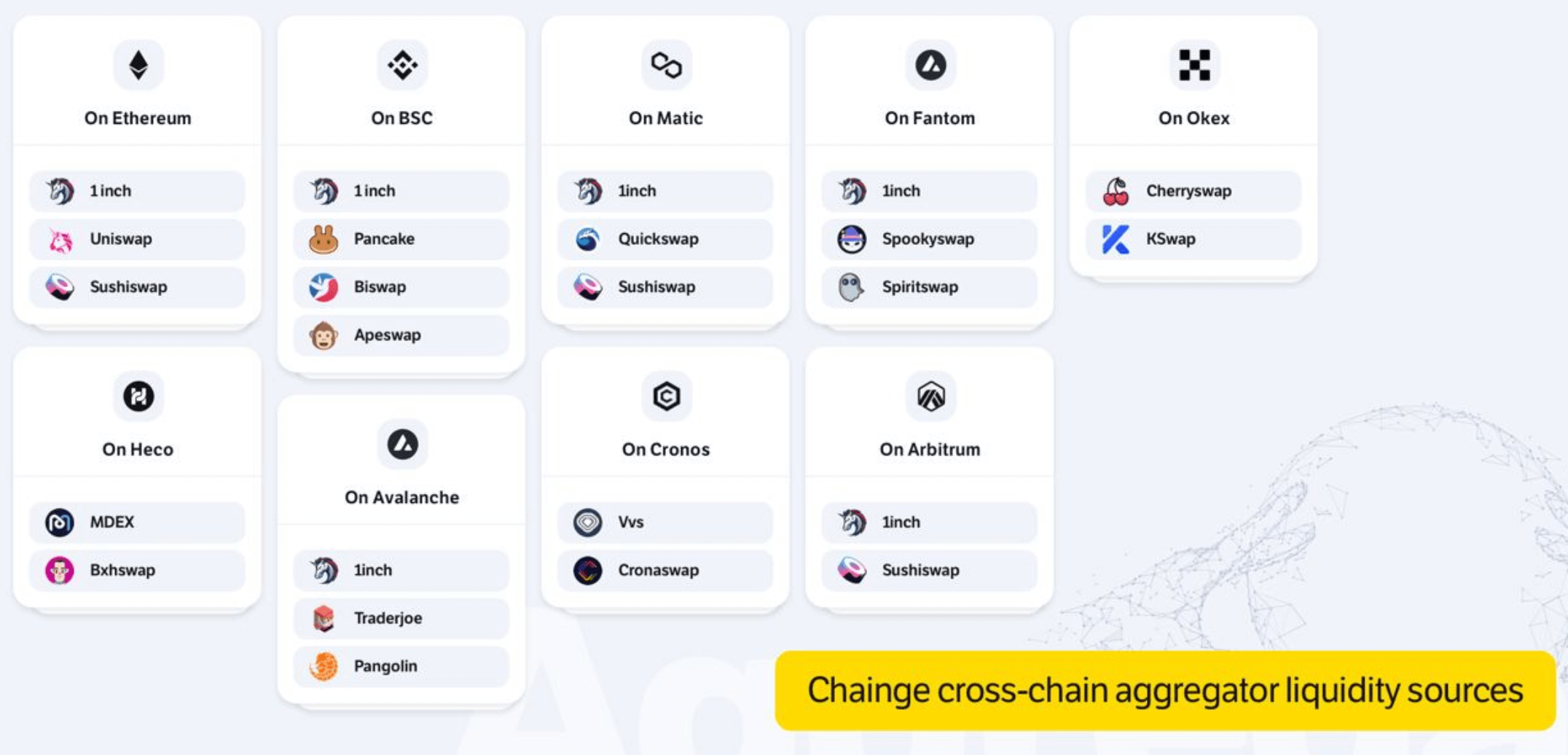Select Traderjoe under On Avalanche
The height and width of the screenshot is (755, 1568).
[x=401, y=618]
